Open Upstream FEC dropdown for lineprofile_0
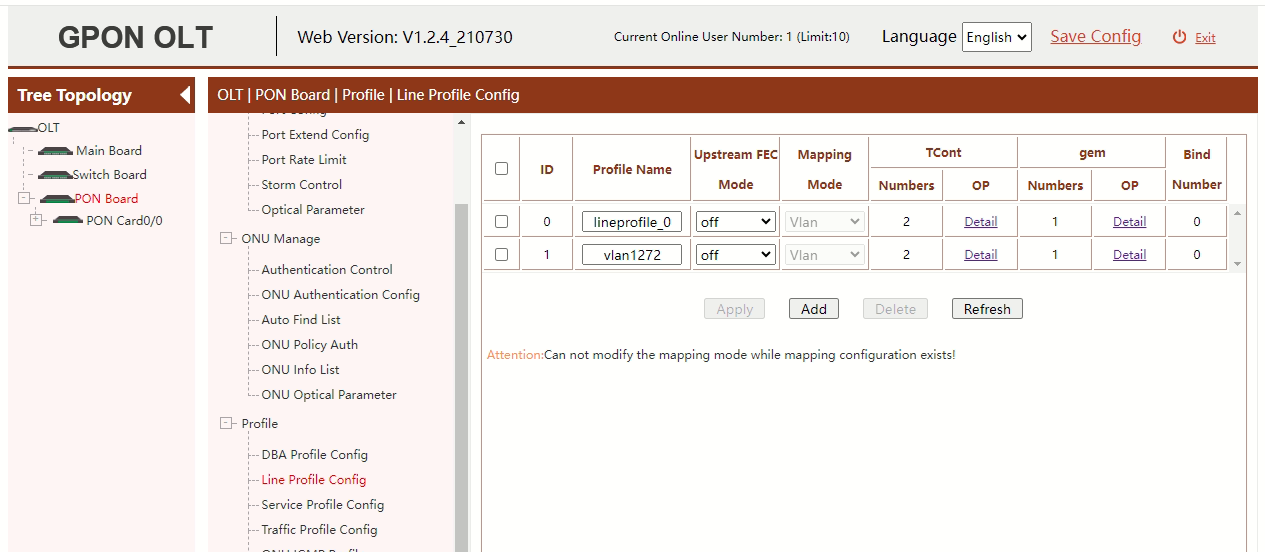1265x552 pixels. [x=736, y=222]
